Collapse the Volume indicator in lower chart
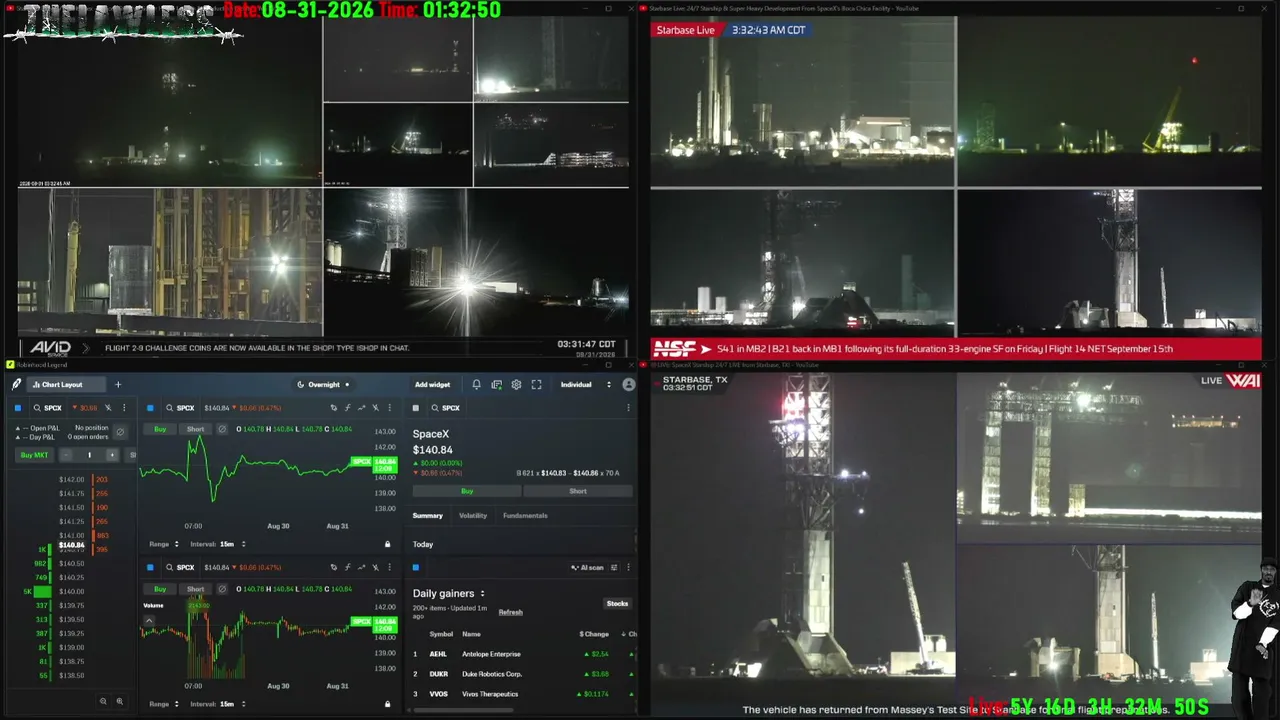The height and width of the screenshot is (720, 1280). click(149, 620)
